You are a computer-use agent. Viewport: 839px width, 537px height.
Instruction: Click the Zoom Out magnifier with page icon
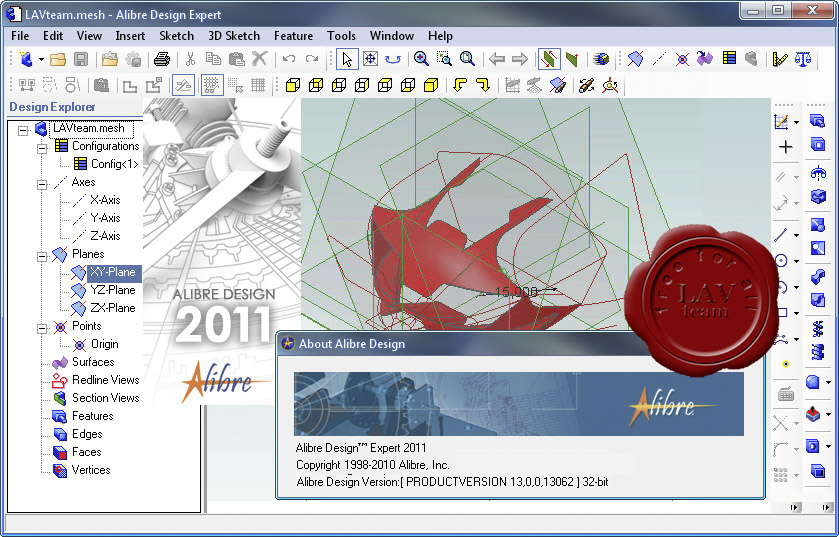tap(467, 59)
